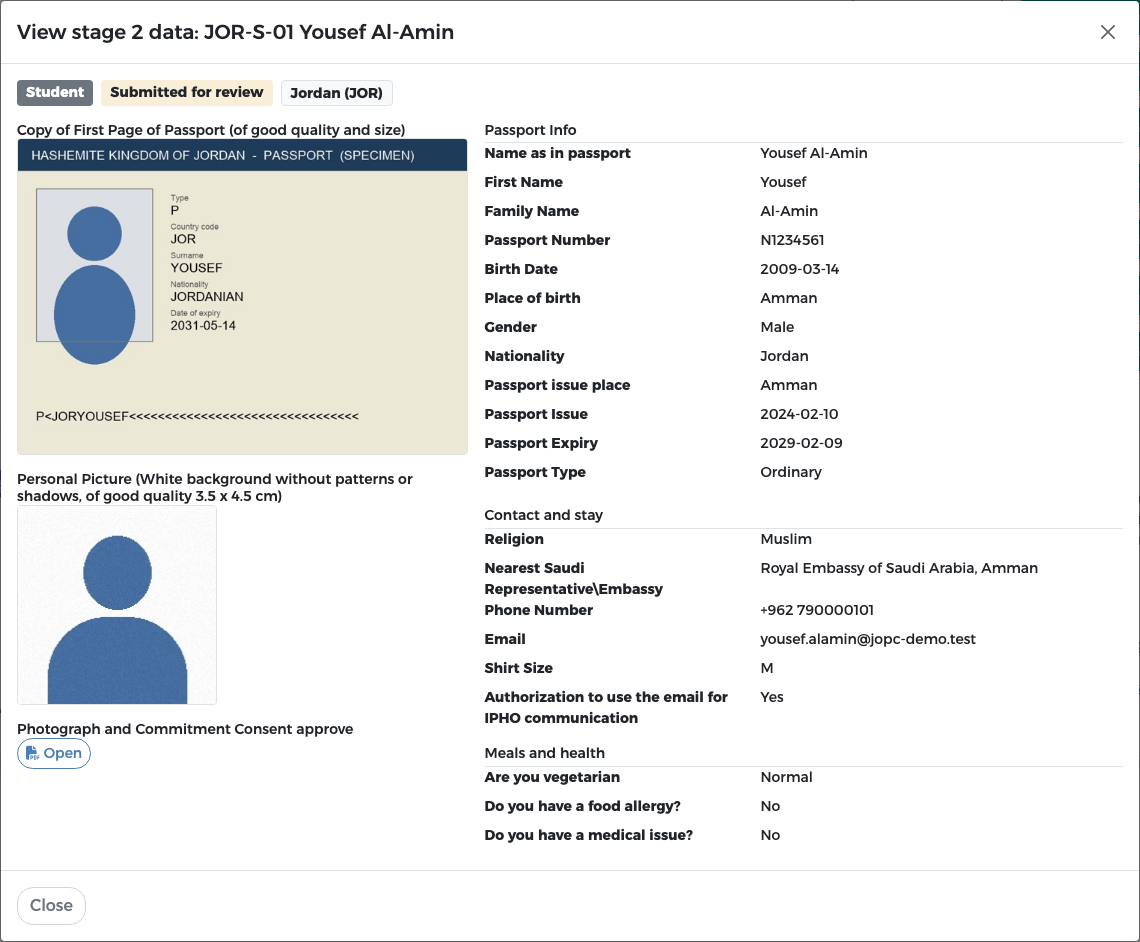Open the Photograph and Commitment Consent PDF

point(54,753)
